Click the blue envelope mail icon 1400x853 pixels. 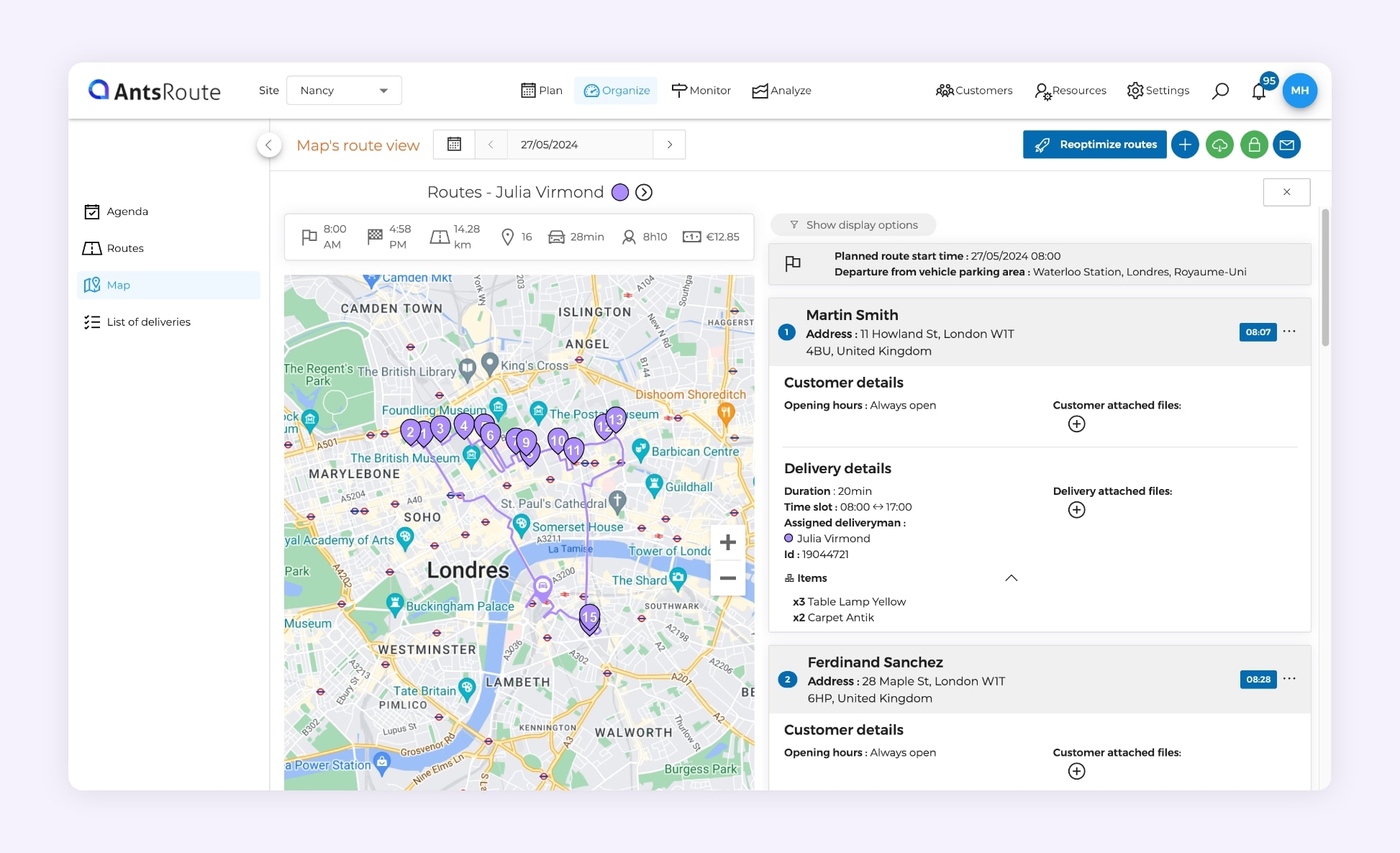1287,145
